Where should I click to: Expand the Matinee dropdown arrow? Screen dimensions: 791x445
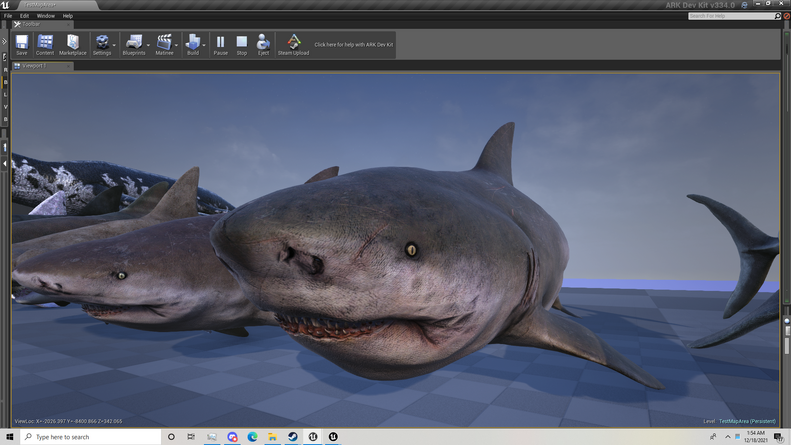(177, 45)
